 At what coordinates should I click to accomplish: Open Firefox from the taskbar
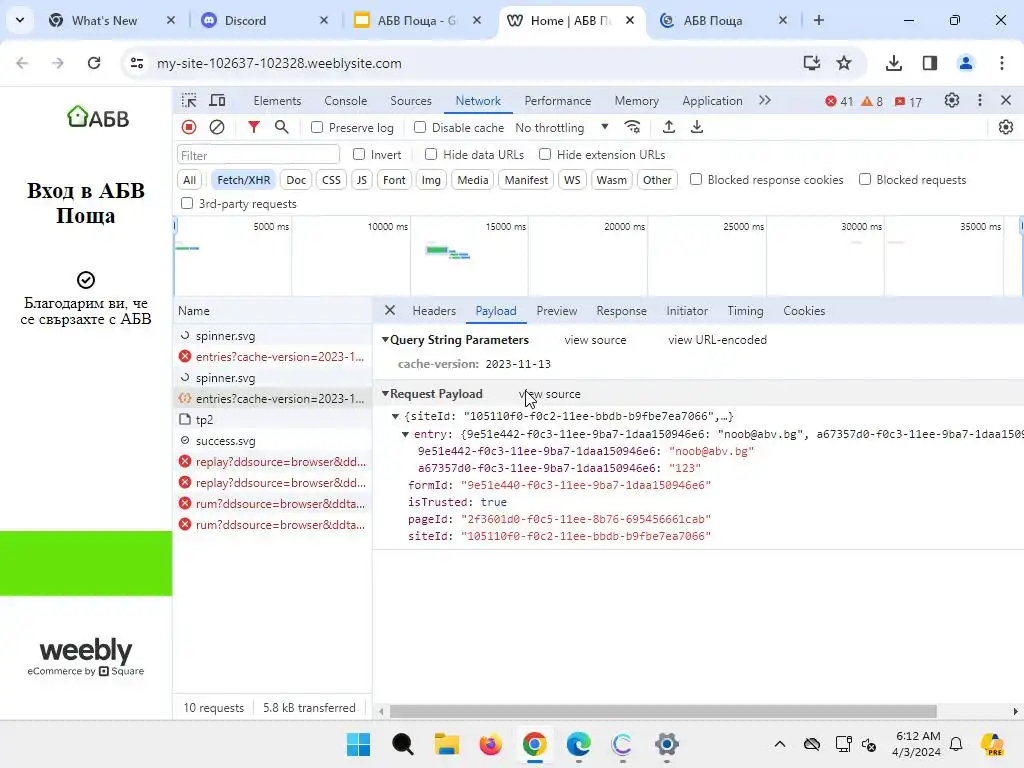tap(490, 744)
